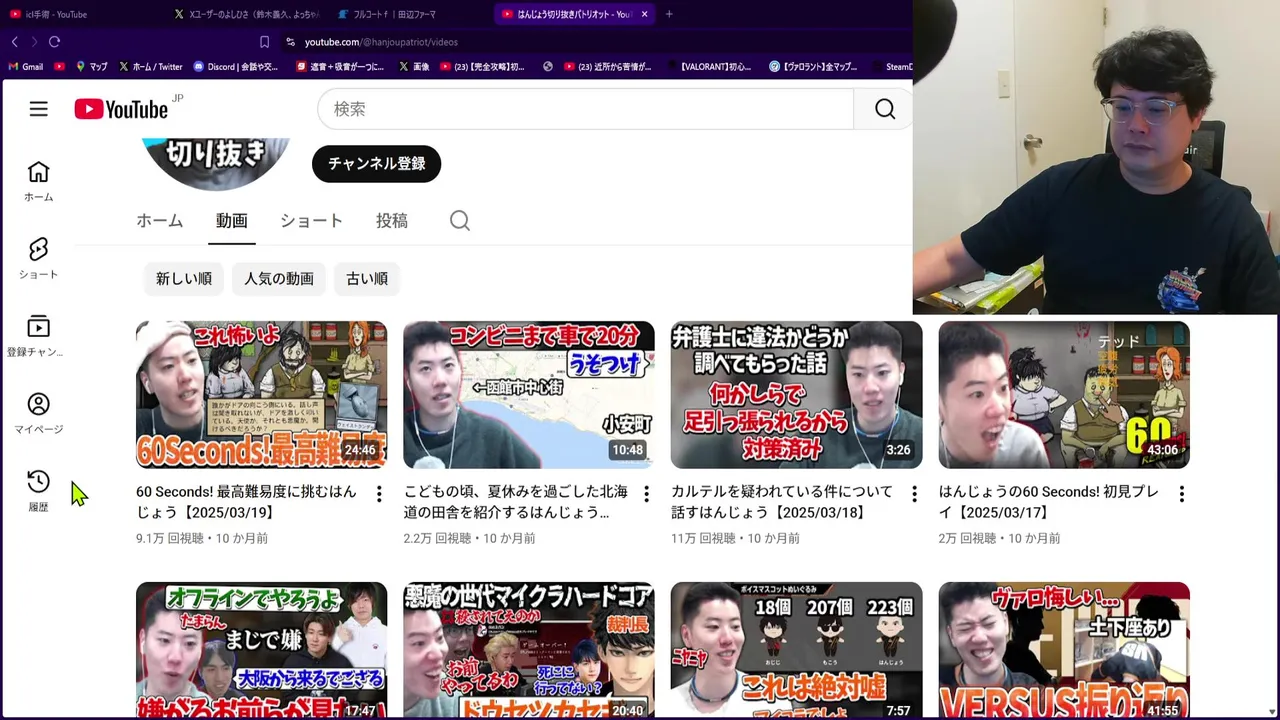Click the channel avatar 切り抜き image
The height and width of the screenshot is (720, 1280).
216,162
